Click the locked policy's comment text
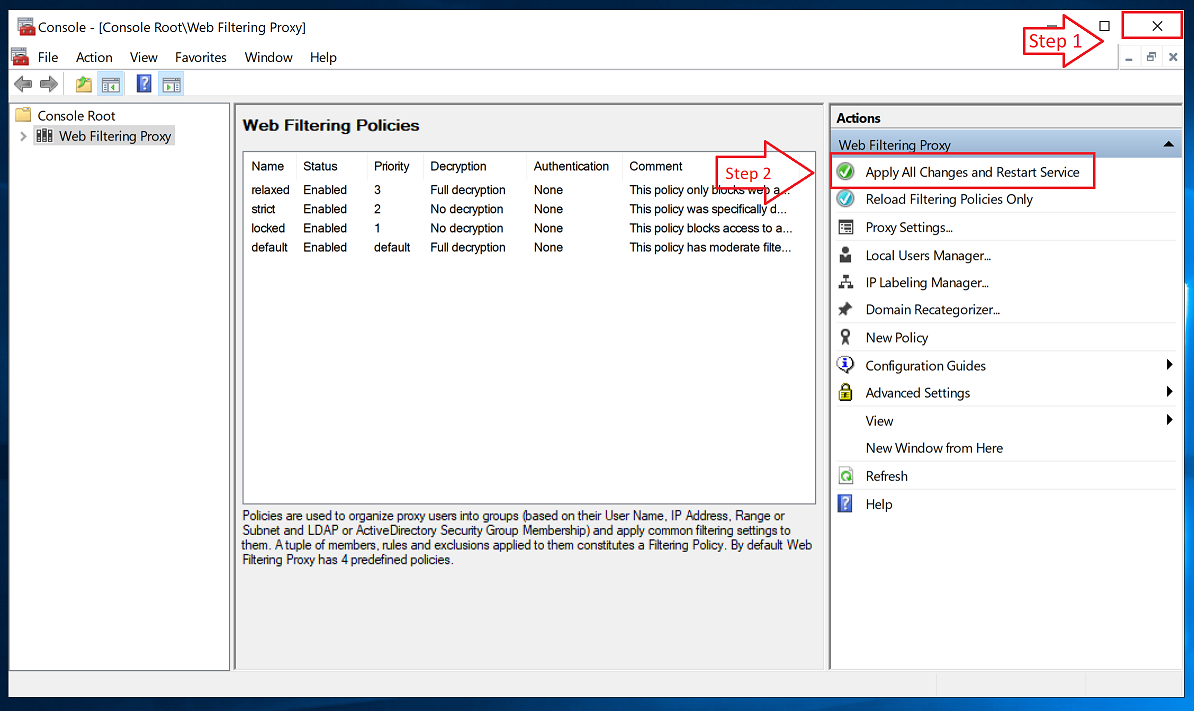1194x711 pixels. 710,228
